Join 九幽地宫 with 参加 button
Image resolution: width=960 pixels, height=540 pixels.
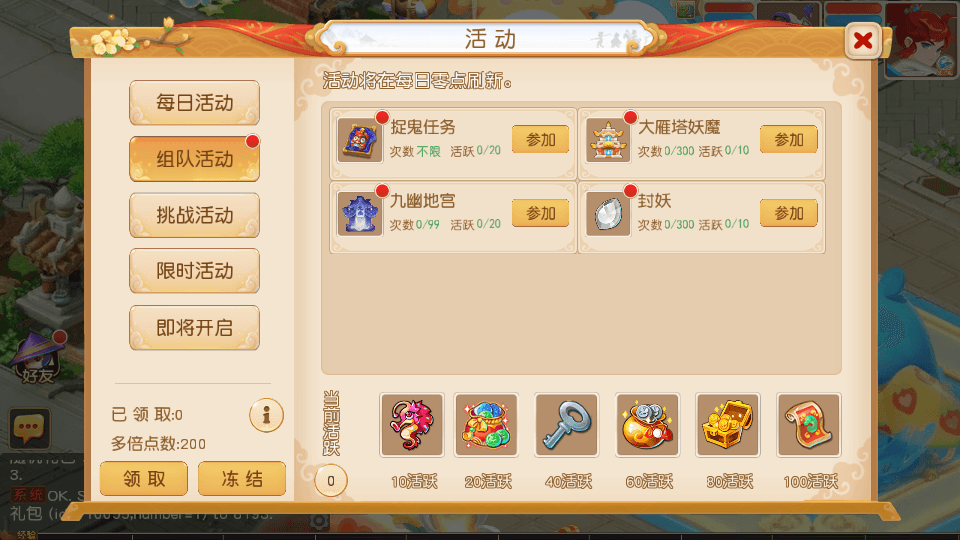[x=541, y=213]
